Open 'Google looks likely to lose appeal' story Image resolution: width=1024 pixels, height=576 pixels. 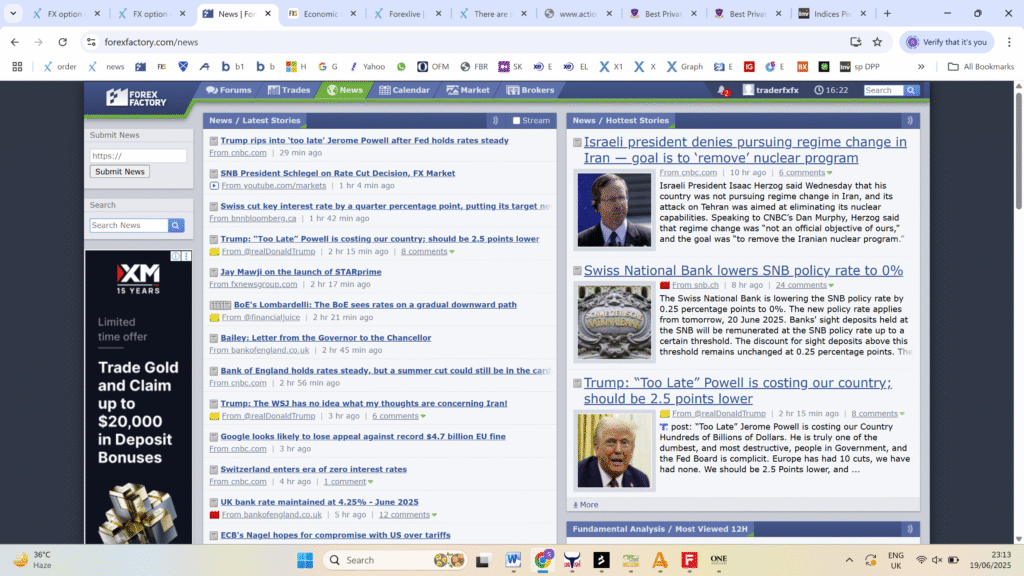coord(363,437)
